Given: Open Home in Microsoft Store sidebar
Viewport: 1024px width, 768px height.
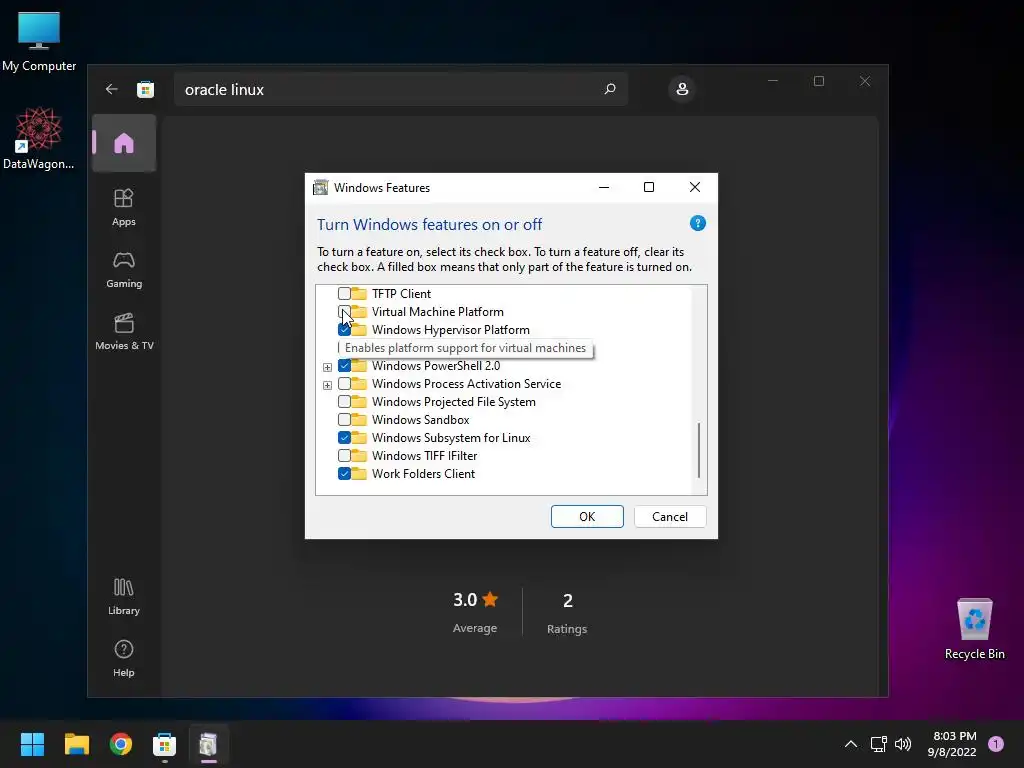Looking at the screenshot, I should tap(123, 143).
